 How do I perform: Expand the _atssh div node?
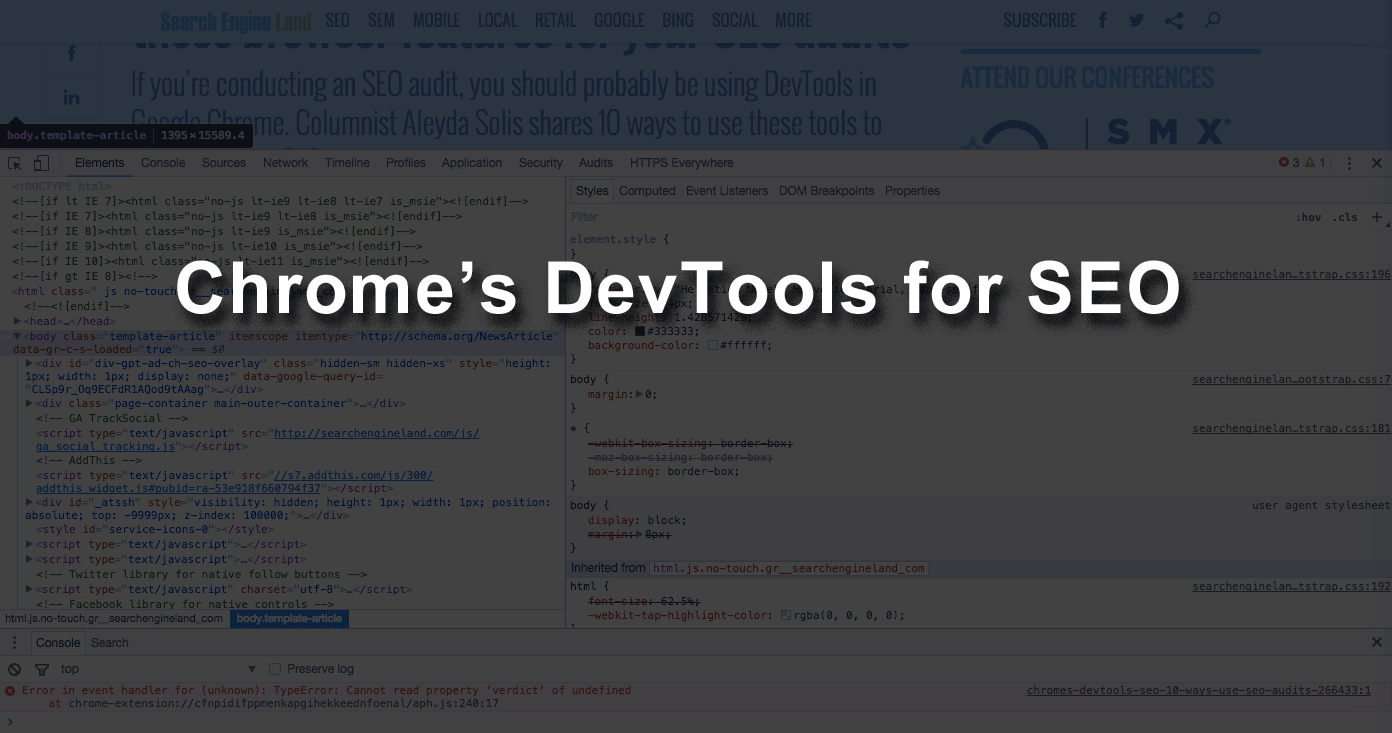tap(29, 502)
